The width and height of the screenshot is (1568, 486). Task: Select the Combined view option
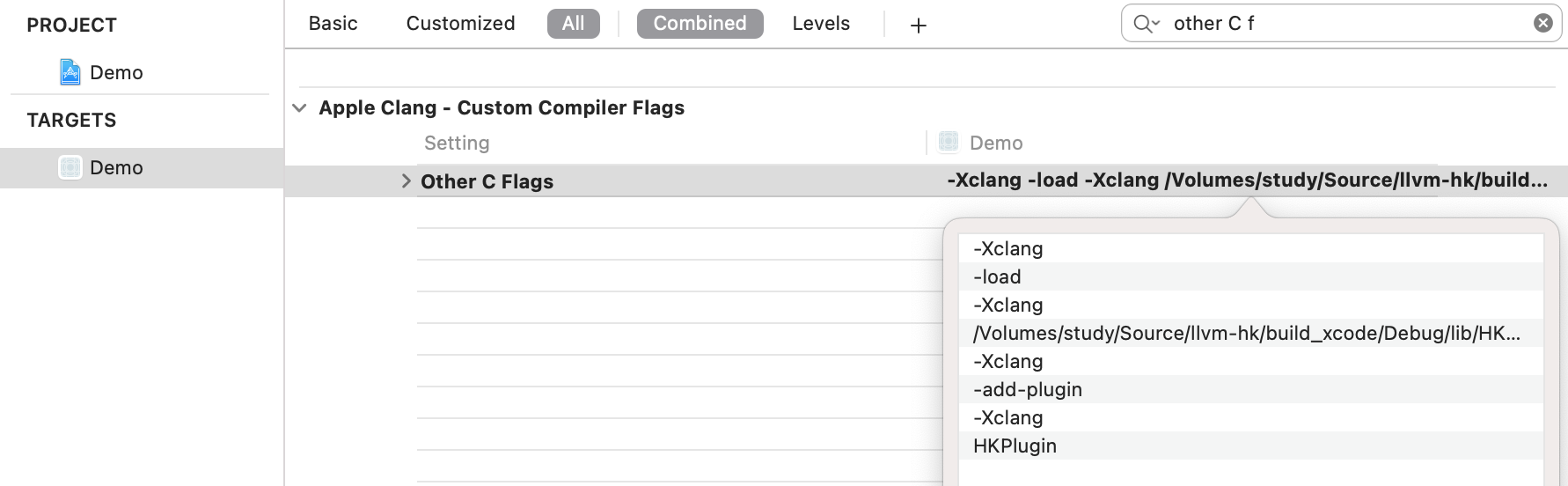point(700,24)
